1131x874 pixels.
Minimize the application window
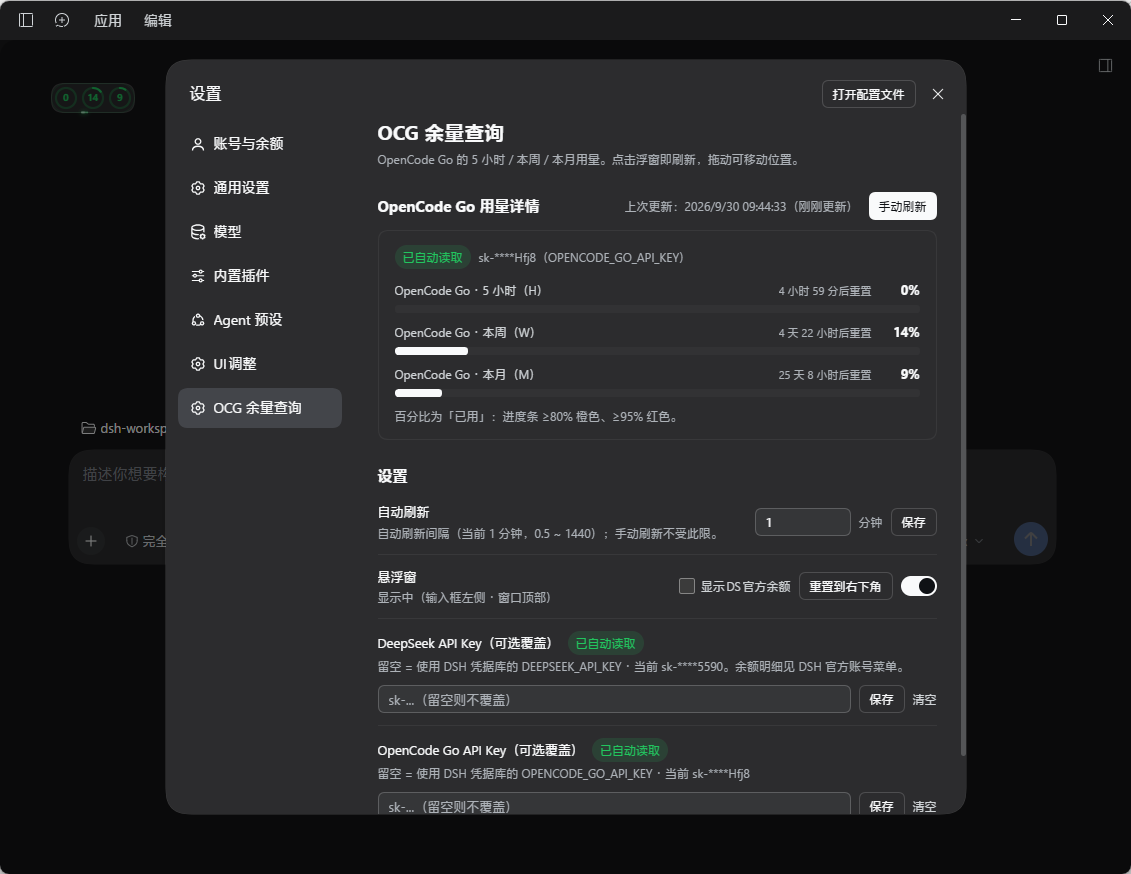(x=1016, y=20)
